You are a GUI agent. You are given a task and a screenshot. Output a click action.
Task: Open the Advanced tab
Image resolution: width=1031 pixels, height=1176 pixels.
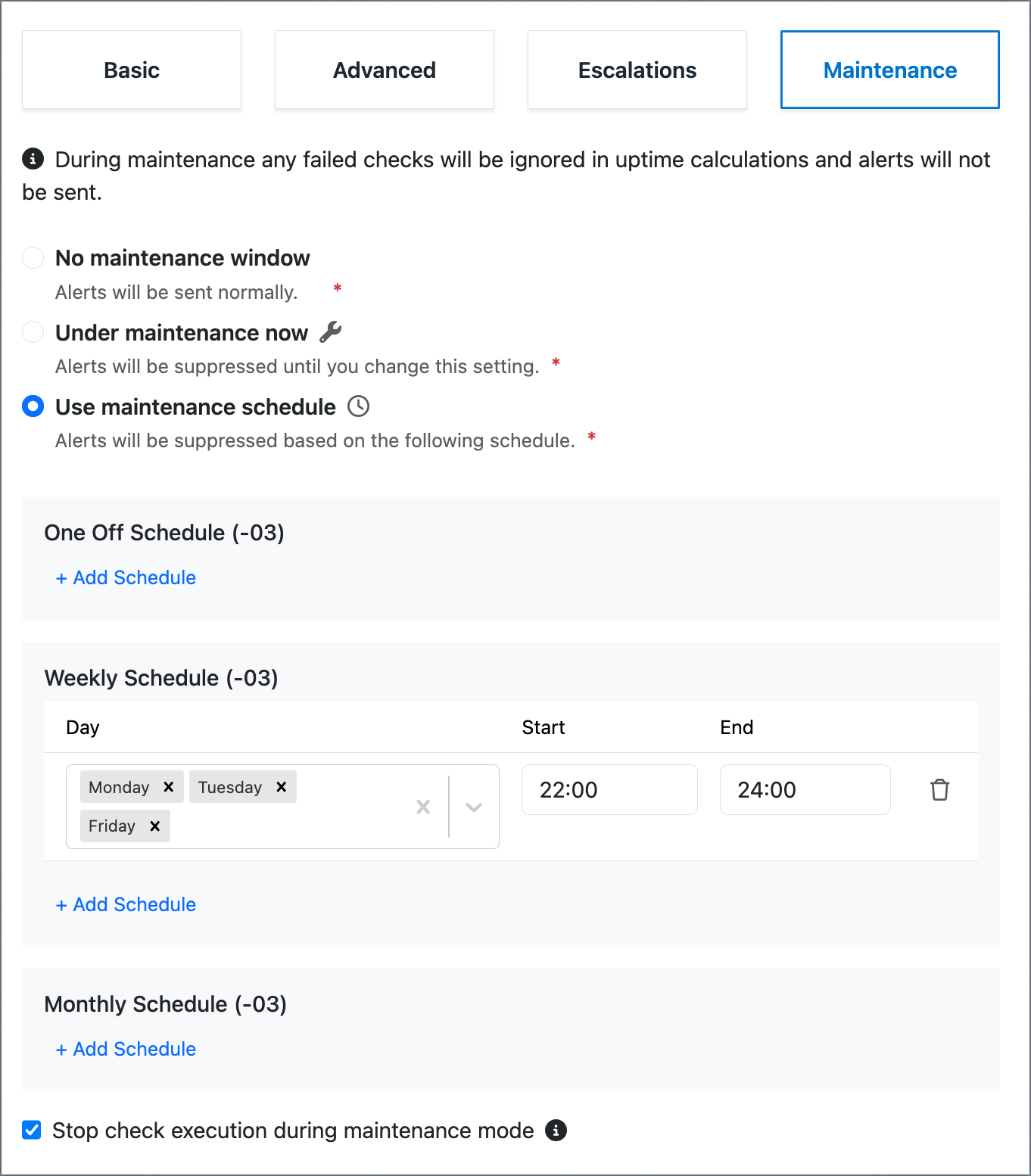385,70
